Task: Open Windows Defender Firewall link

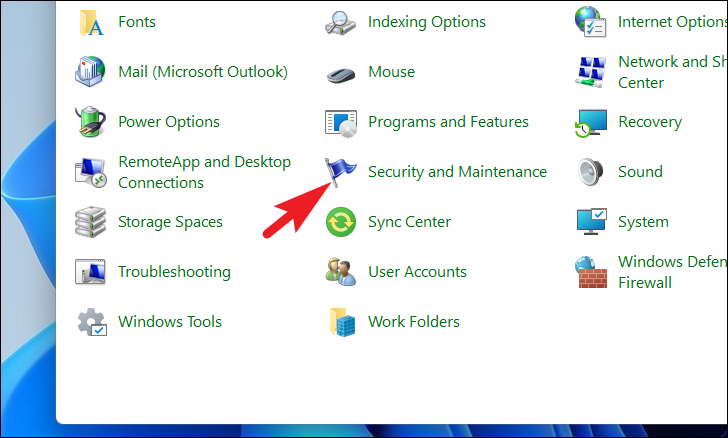Action: pos(673,272)
